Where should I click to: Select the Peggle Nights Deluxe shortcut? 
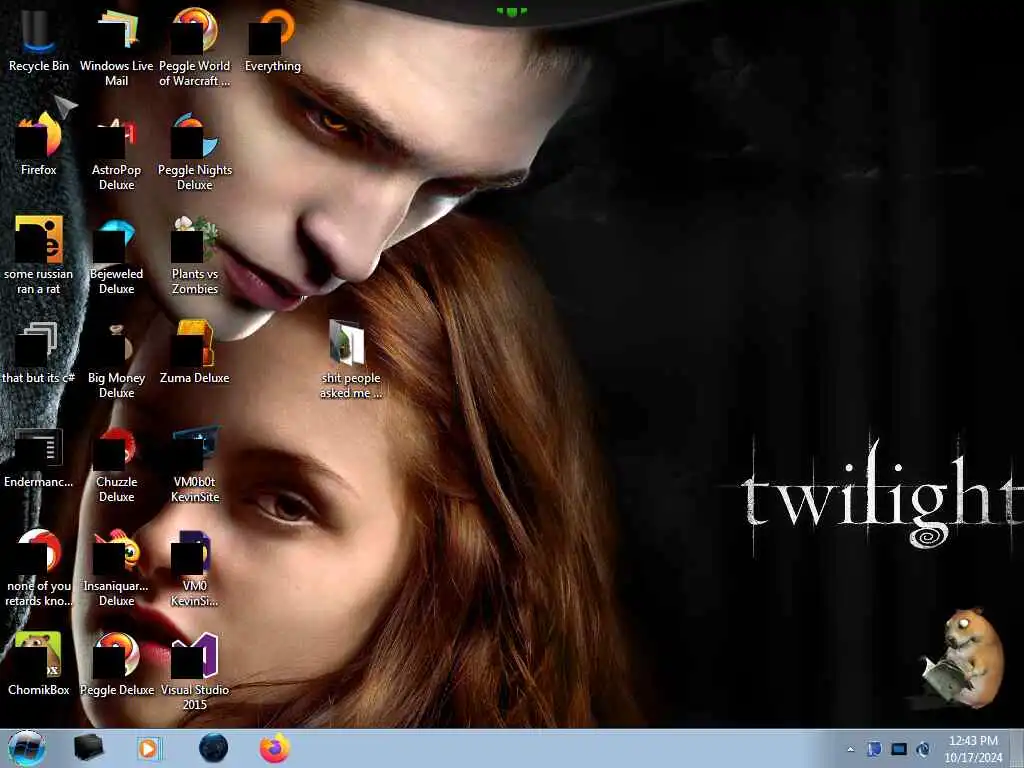pos(195,152)
